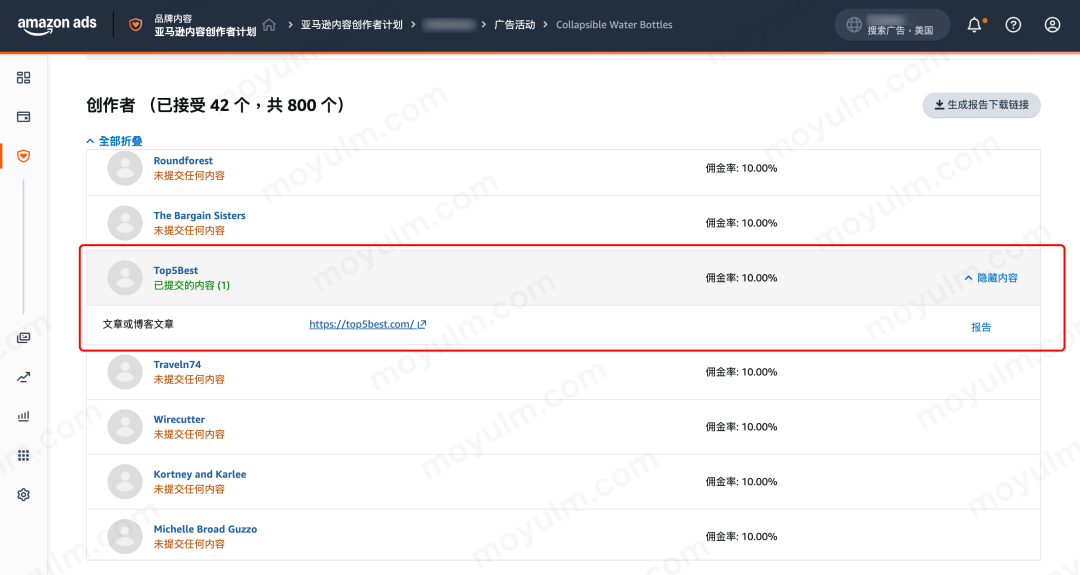Screen dimensions: 1080x575
Task: Click Wirecutter's 佣金率: 10.00% value
Action: coord(741,427)
